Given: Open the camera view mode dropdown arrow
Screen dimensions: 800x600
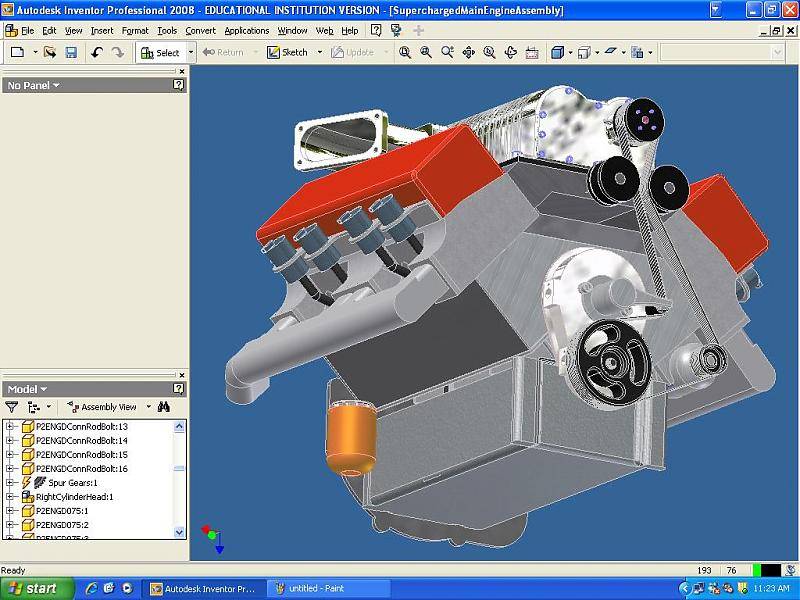Looking at the screenshot, I should (597, 52).
